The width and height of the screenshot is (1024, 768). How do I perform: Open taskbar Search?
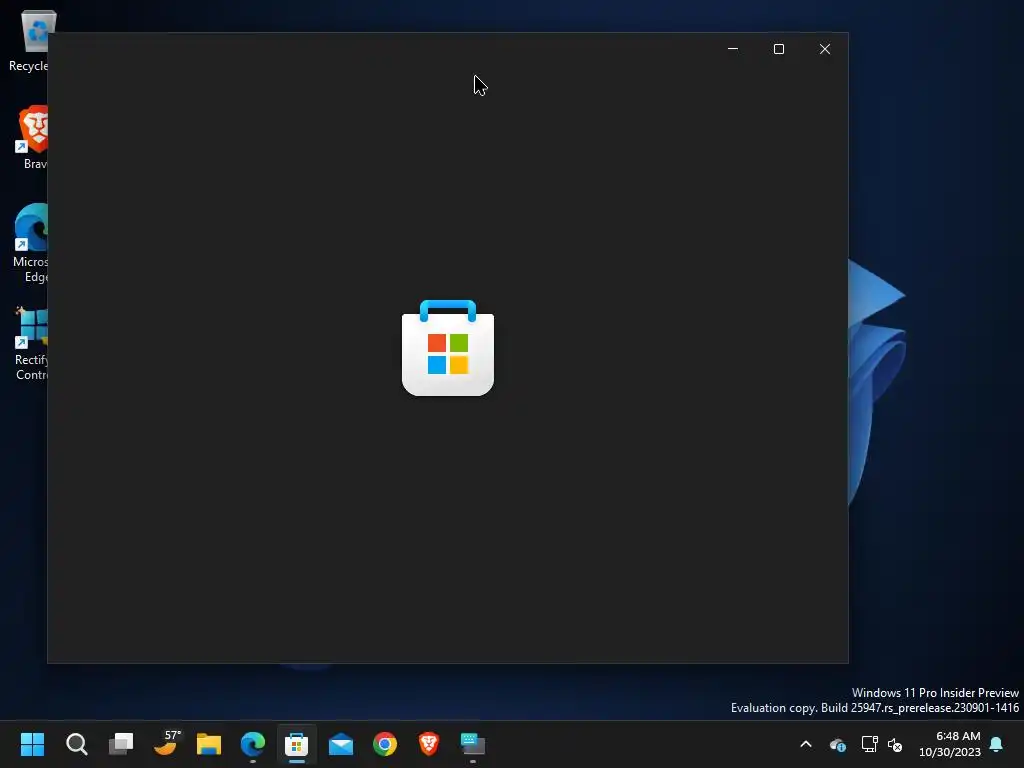[x=76, y=744]
